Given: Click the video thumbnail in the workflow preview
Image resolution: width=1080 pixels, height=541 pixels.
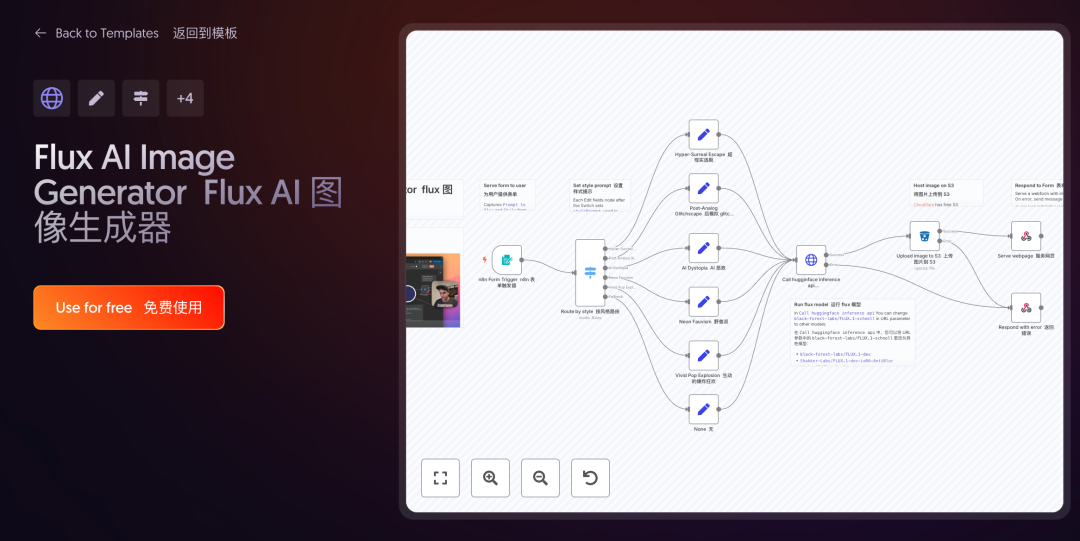Looking at the screenshot, I should click(x=433, y=290).
